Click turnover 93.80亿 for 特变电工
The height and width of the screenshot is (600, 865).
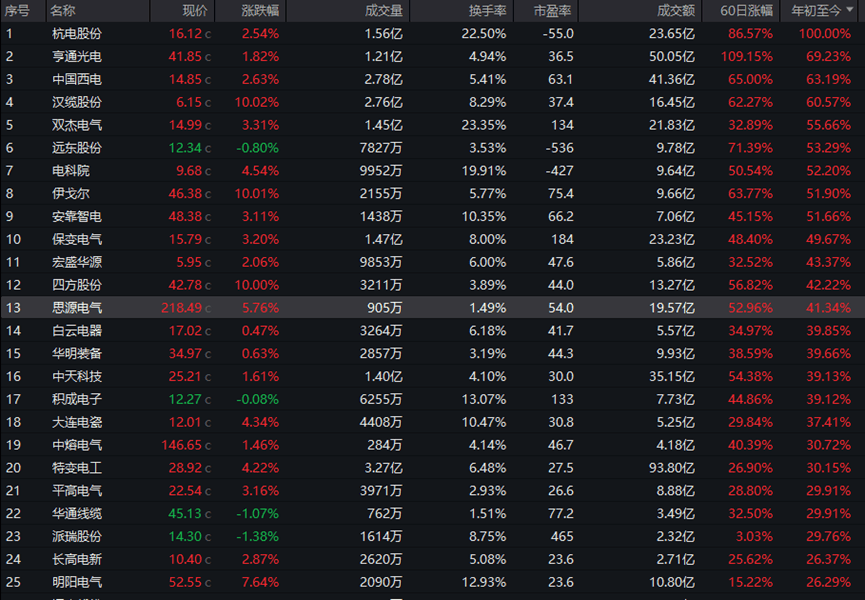click(671, 468)
